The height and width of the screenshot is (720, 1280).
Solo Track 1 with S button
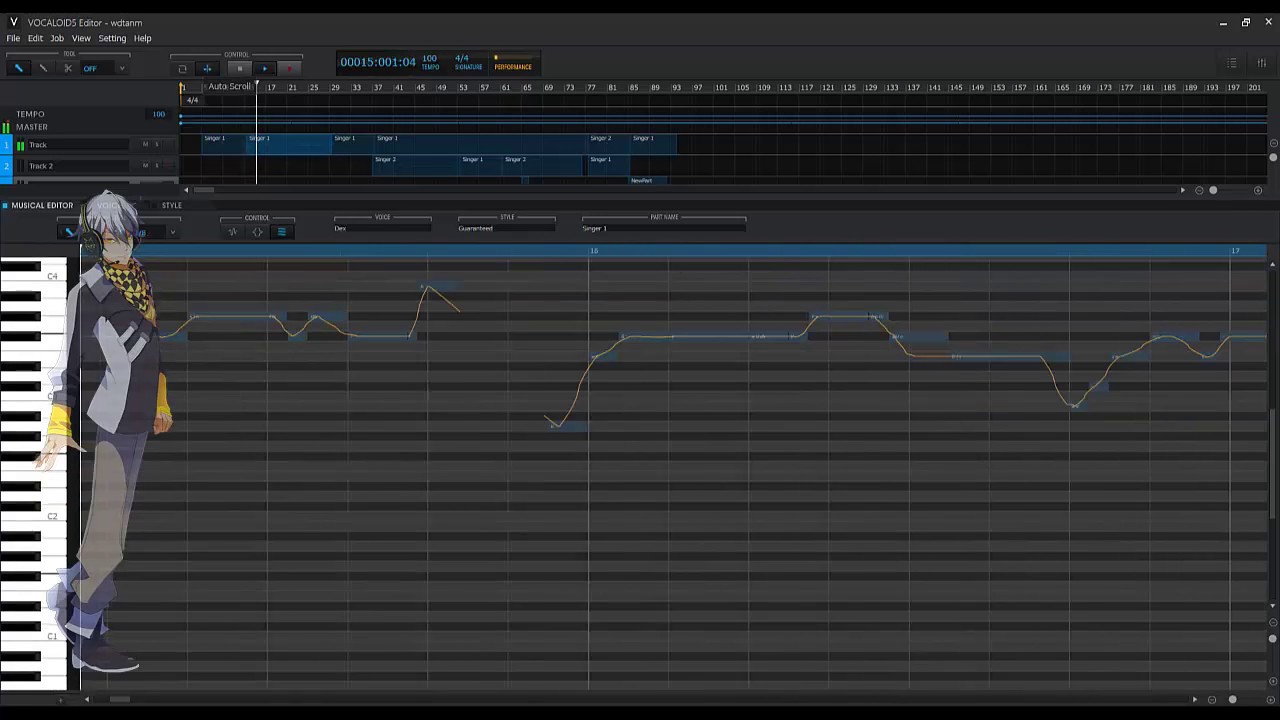[x=156, y=145]
